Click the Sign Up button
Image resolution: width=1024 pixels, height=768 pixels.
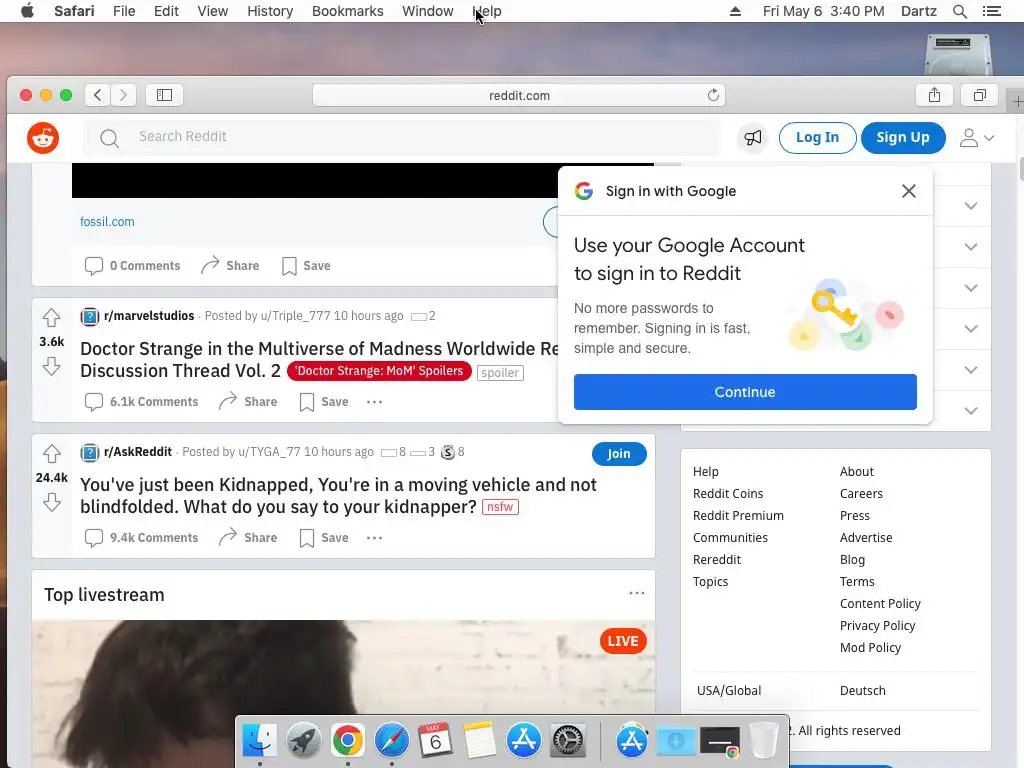pyautogui.click(x=903, y=138)
